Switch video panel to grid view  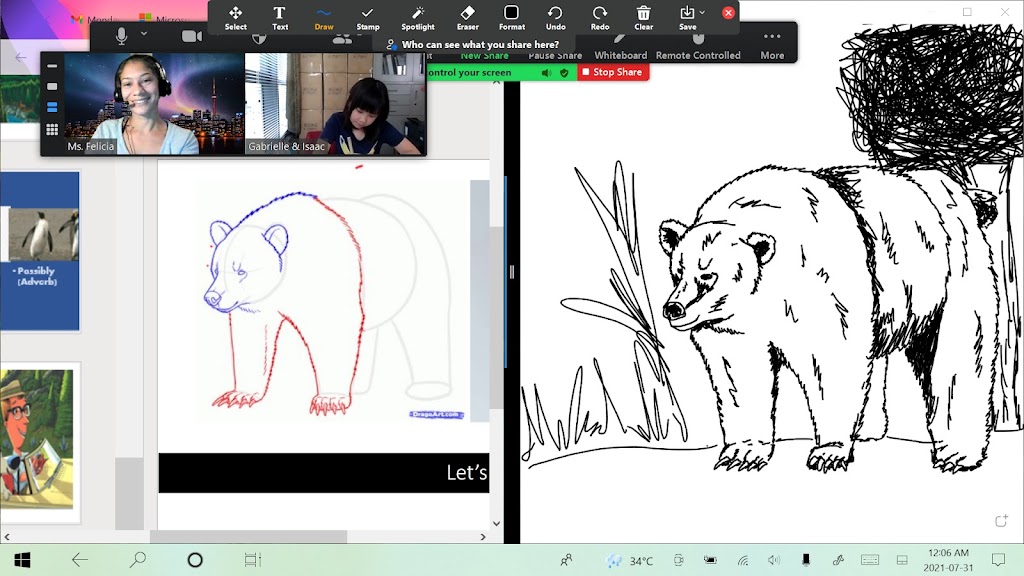pyautogui.click(x=52, y=129)
